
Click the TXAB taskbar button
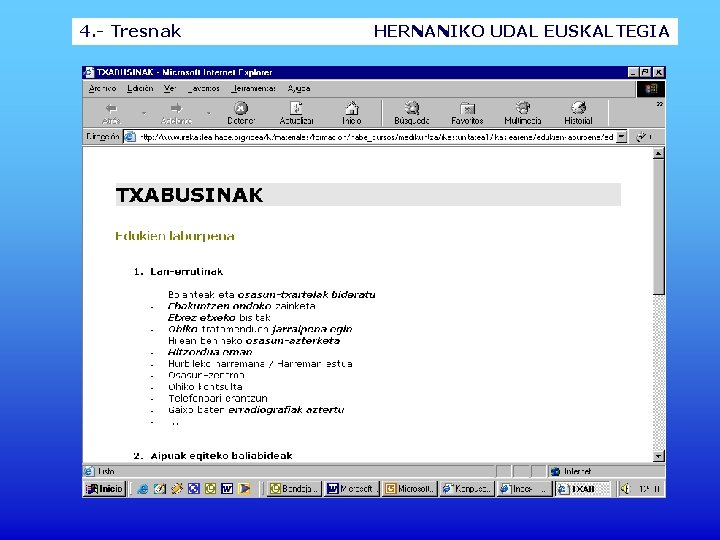[582, 489]
